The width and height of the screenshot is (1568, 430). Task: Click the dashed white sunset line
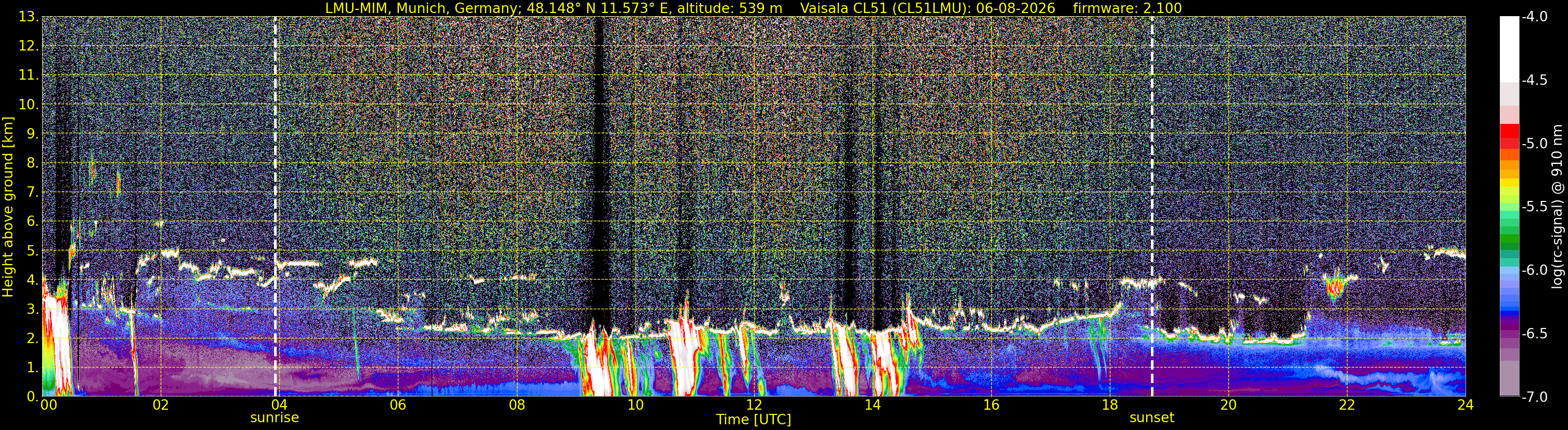[1152, 207]
